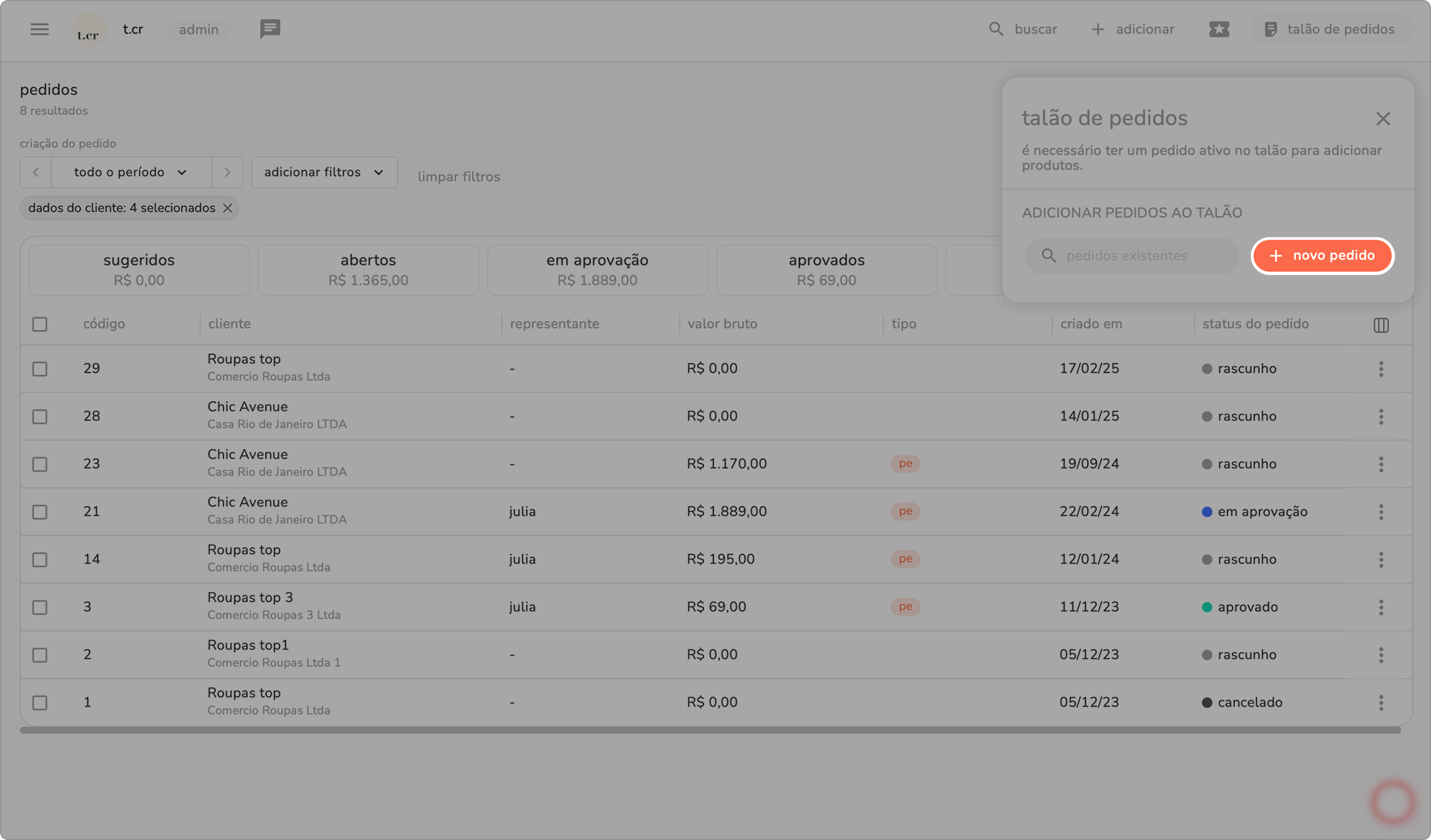Image resolution: width=1431 pixels, height=840 pixels.
Task: Open the chat messages icon
Action: point(270,29)
